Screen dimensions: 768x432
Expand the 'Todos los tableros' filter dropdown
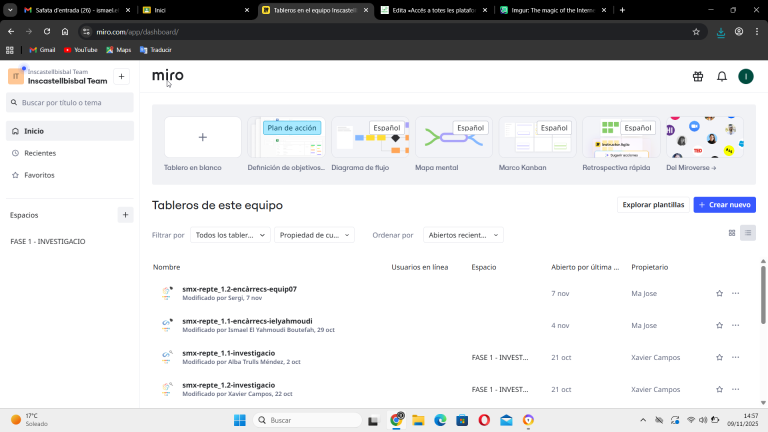(x=230, y=235)
